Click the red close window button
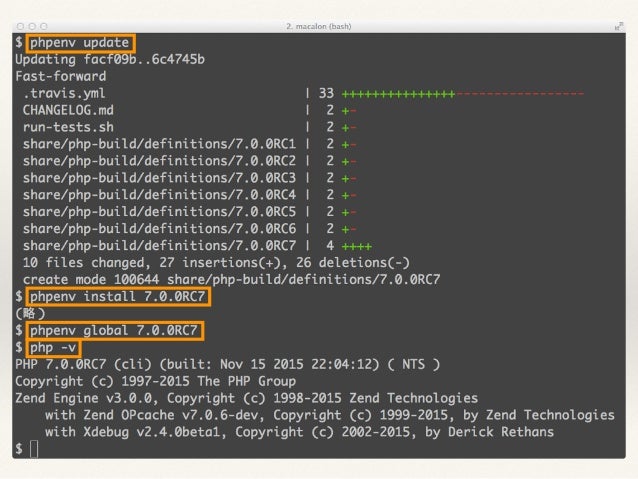This screenshot has width=638, height=479. [x=20, y=26]
